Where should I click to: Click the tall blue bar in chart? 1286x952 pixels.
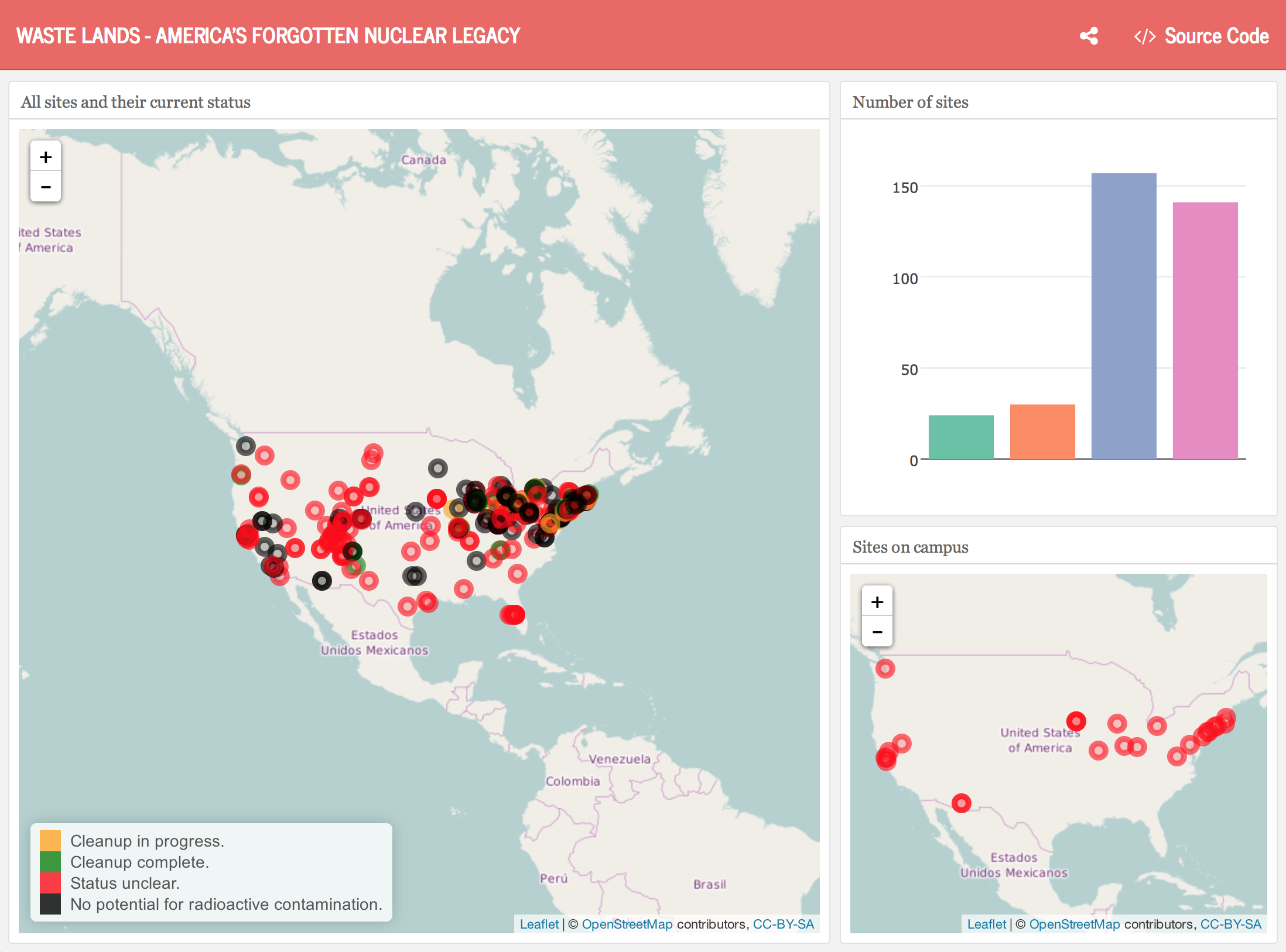1123,316
